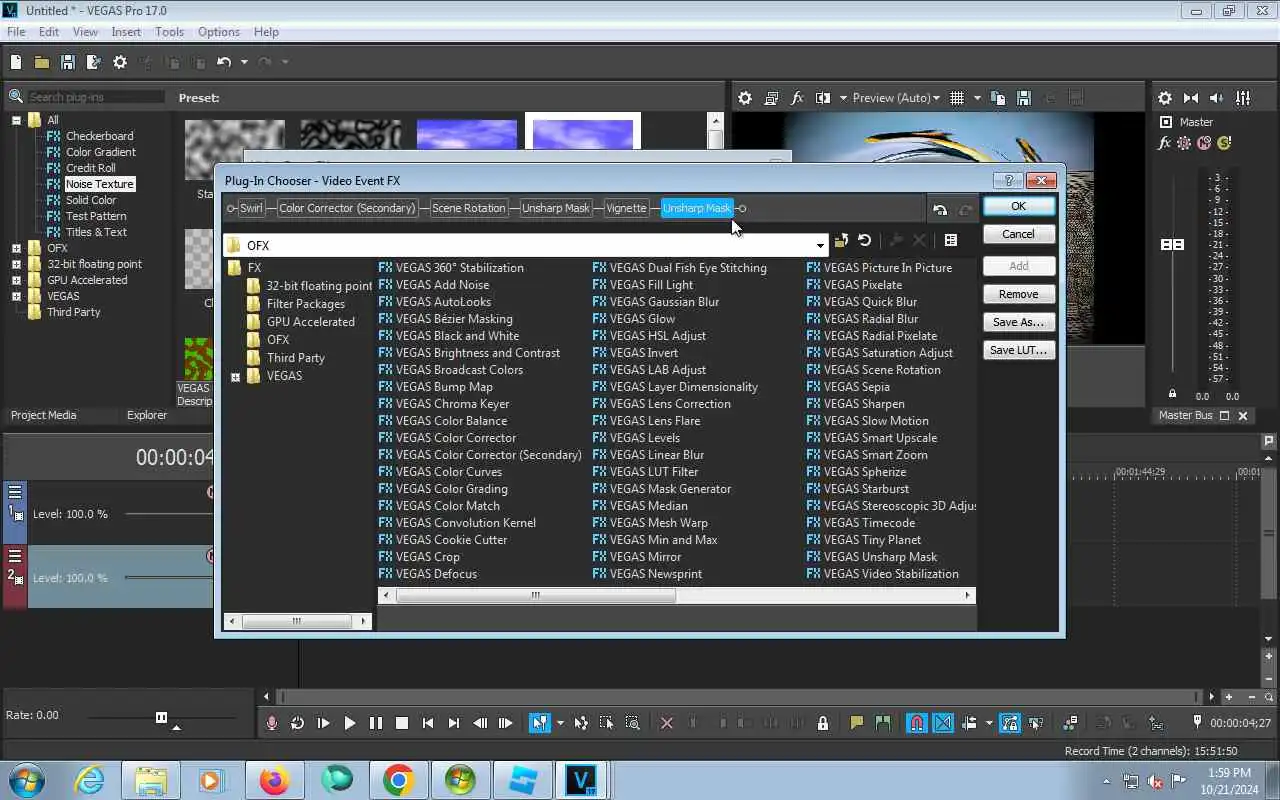Open the Tools menu
The width and height of the screenshot is (1280, 800).
(x=169, y=32)
